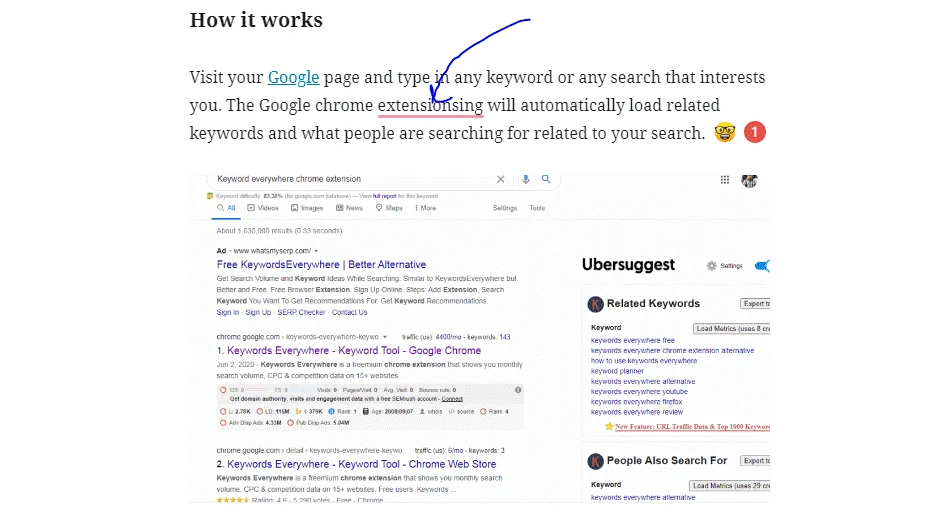Image resolution: width=947 pixels, height=512 pixels.
Task: Click the People Also Search For 'K' logo
Action: (x=595, y=462)
